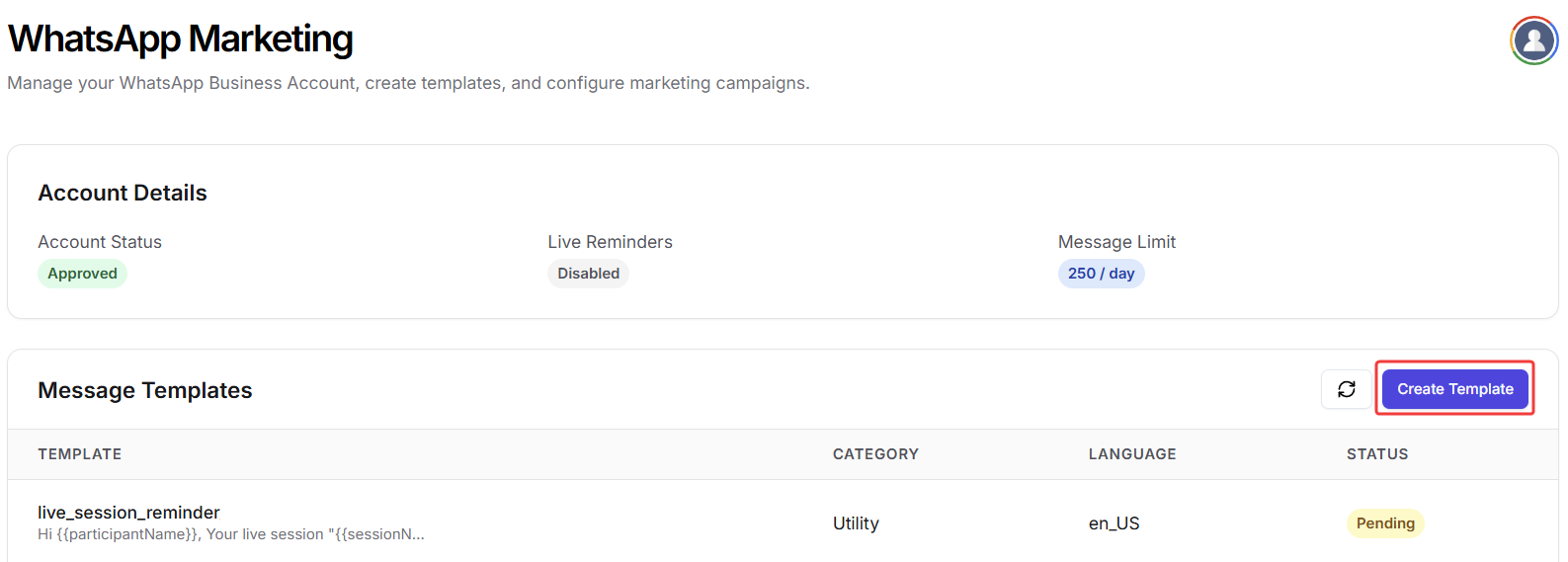Click the Disabled live reminders badge
The image size is (1568, 562).
(588, 274)
